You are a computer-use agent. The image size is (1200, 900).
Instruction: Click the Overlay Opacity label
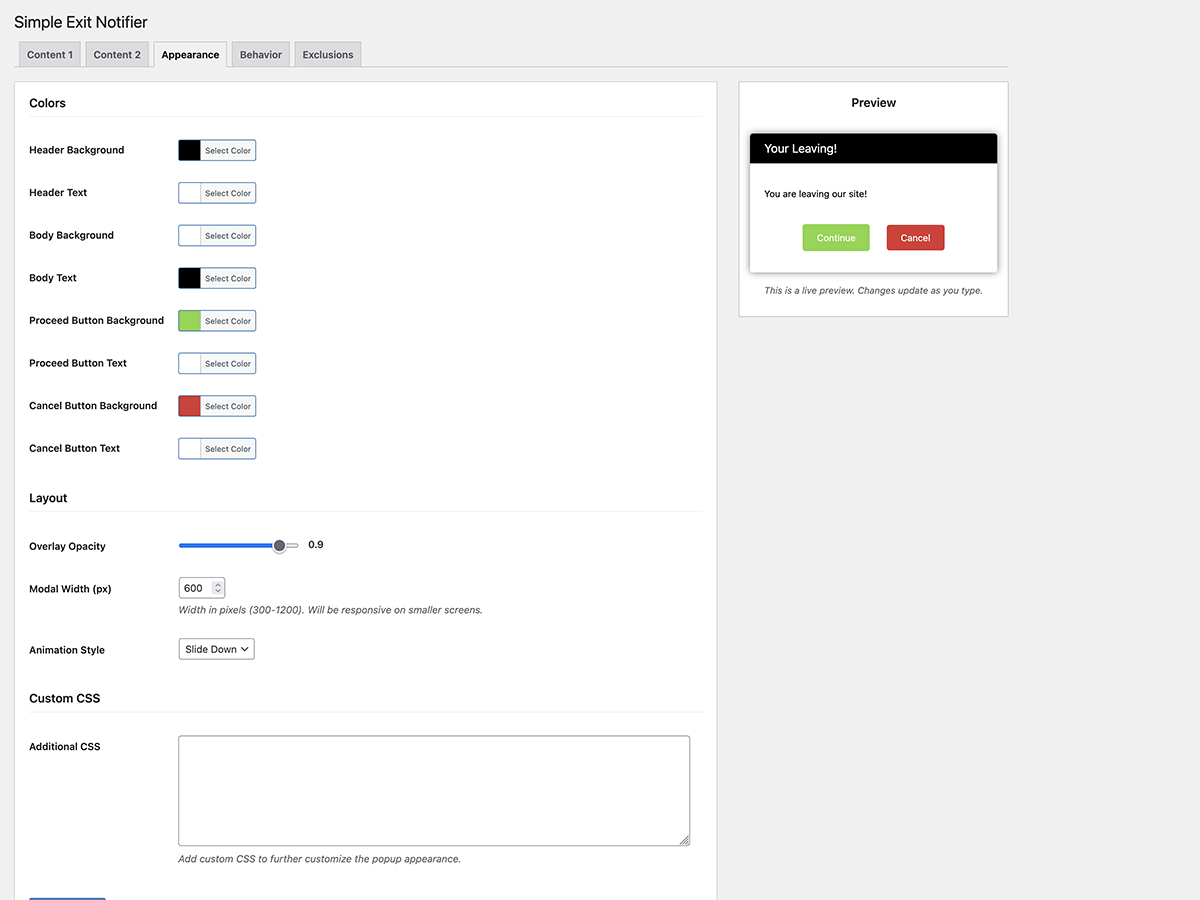67,546
